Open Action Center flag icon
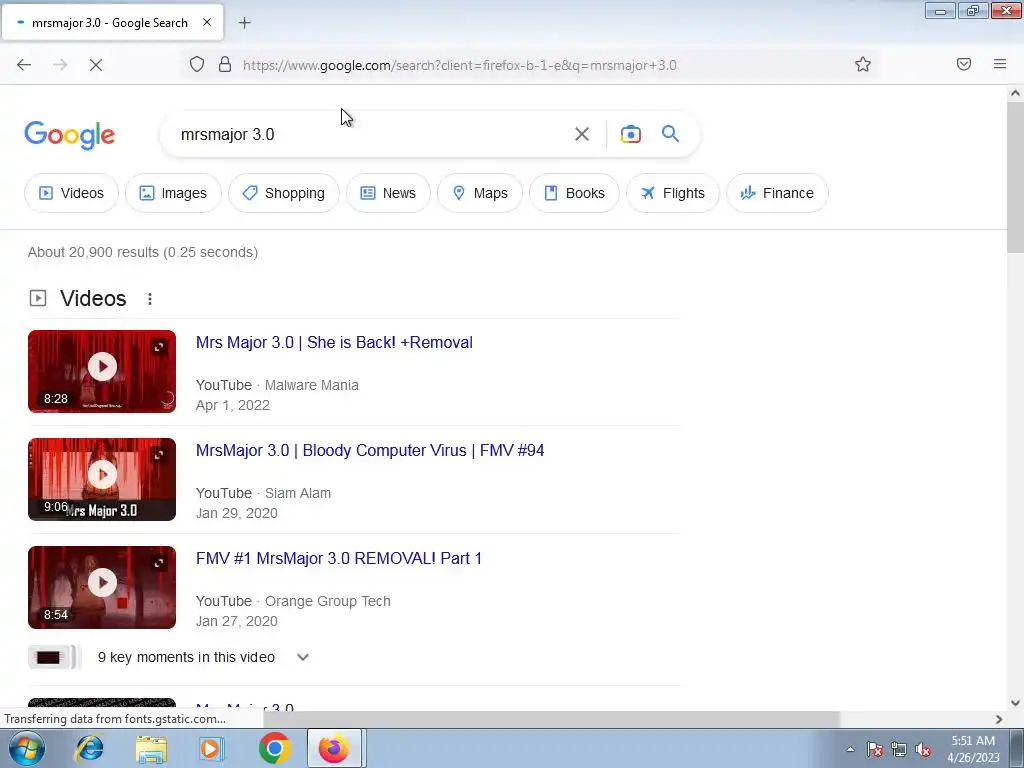The width and height of the screenshot is (1024, 768). [x=875, y=749]
